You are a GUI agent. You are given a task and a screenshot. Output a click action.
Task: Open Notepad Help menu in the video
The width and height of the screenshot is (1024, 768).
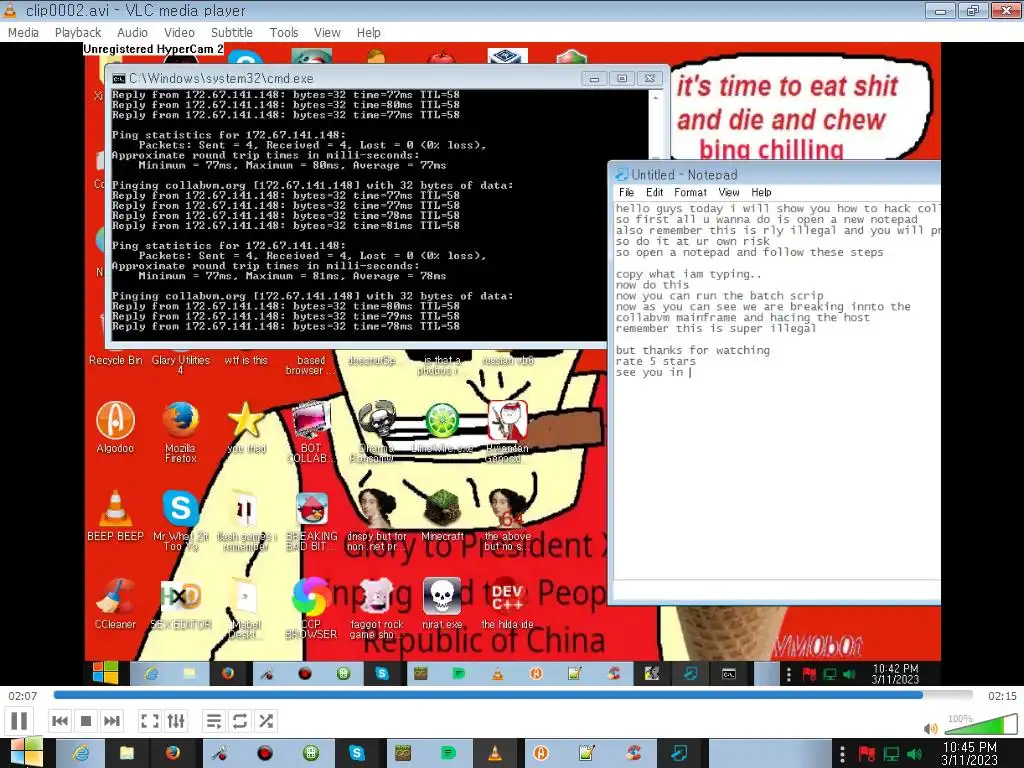click(761, 192)
